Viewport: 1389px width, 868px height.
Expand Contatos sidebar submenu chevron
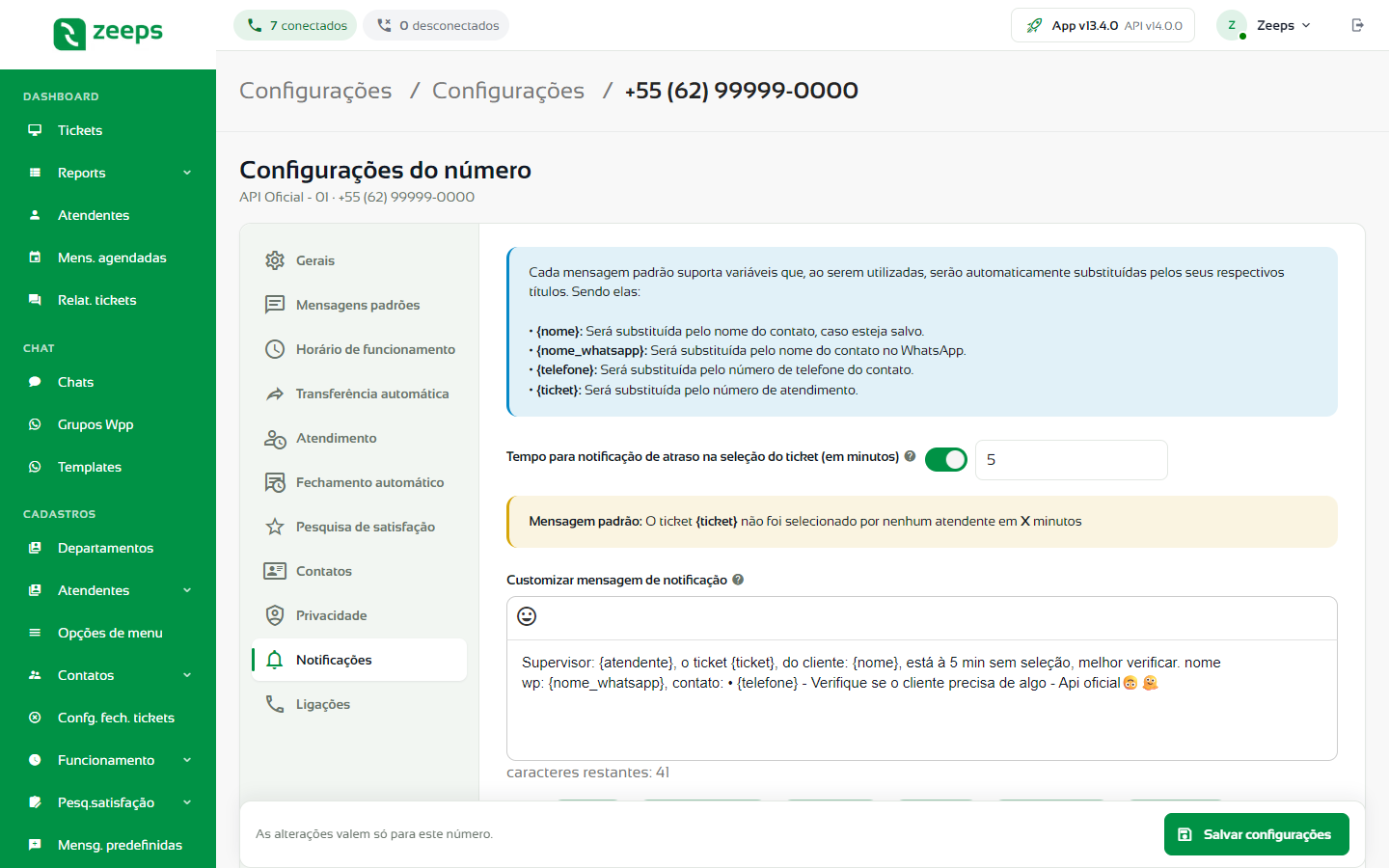tap(187, 675)
